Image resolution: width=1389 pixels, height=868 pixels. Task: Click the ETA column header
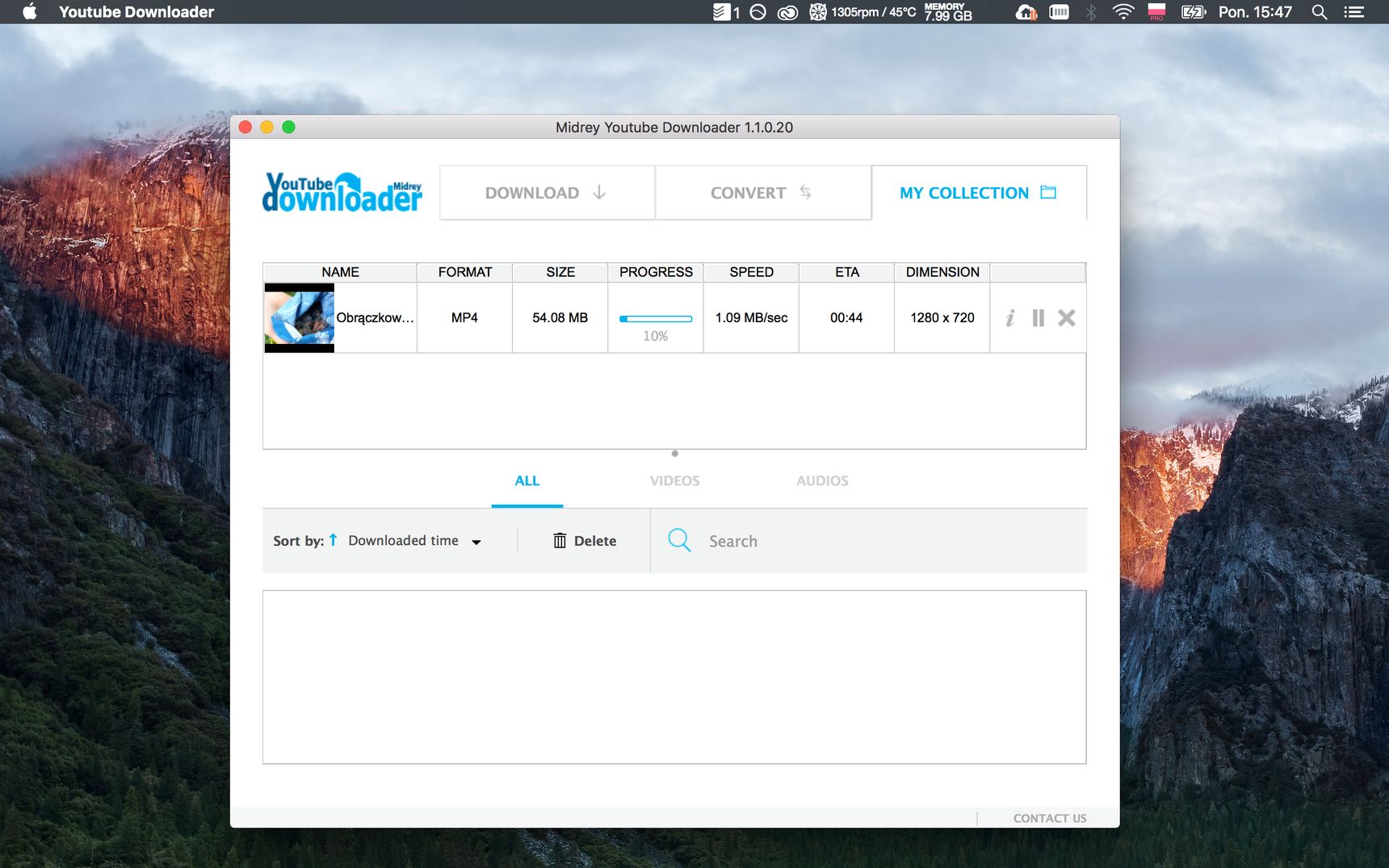[847, 272]
